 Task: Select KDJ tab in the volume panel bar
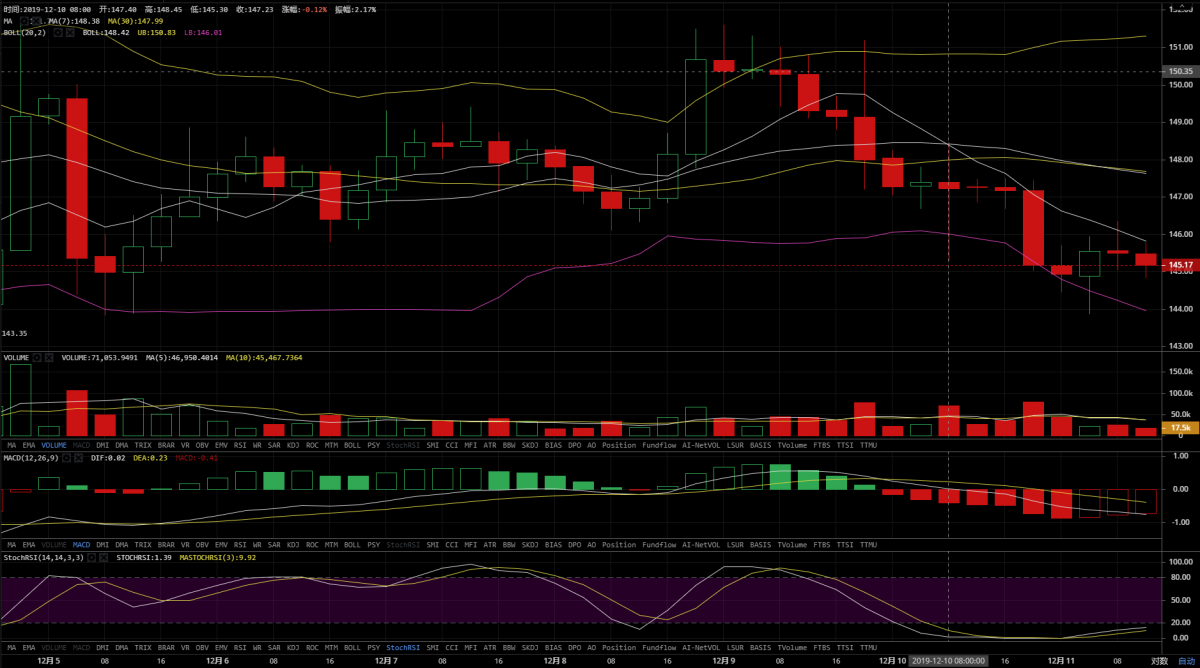pyautogui.click(x=293, y=445)
